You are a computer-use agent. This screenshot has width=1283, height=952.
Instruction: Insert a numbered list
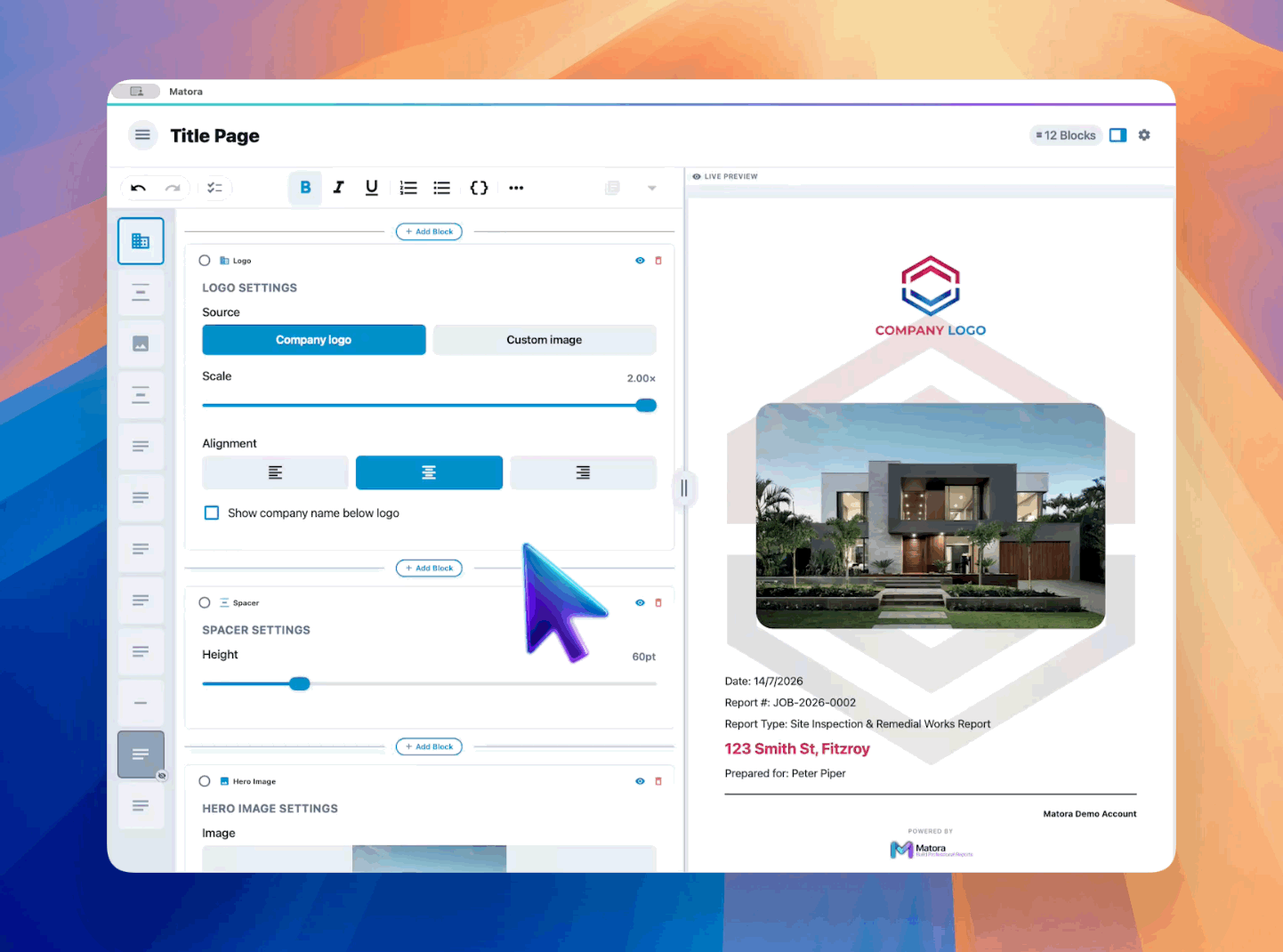[408, 188]
